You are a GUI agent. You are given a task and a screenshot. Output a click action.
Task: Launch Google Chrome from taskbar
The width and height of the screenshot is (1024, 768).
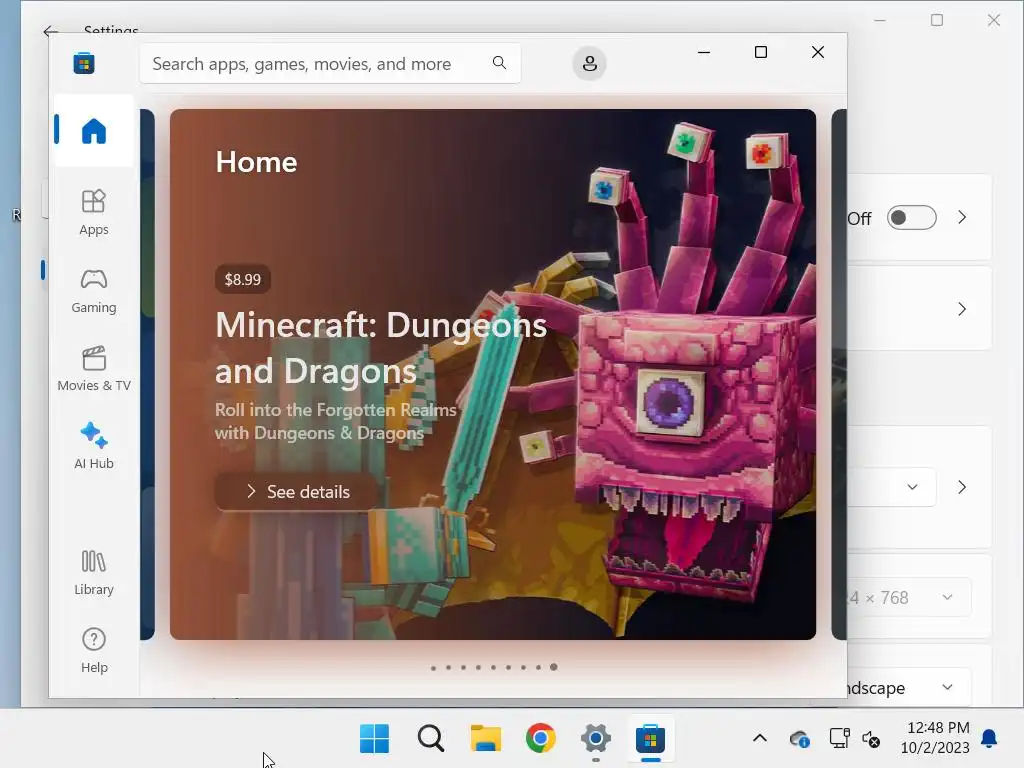(x=541, y=739)
